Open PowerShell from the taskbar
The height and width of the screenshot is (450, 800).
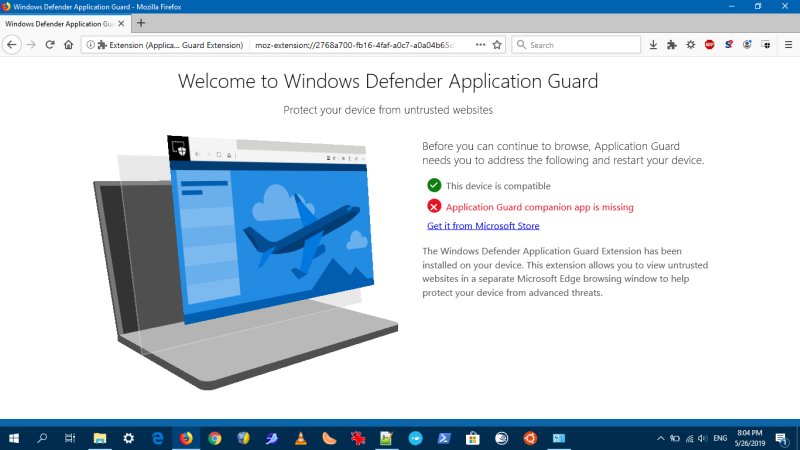(x=444, y=438)
